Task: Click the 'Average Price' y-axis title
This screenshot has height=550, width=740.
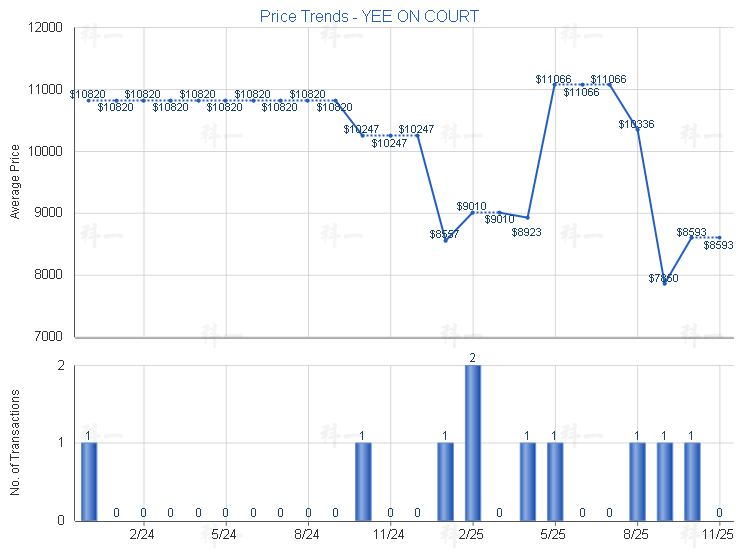Action: click(x=15, y=182)
